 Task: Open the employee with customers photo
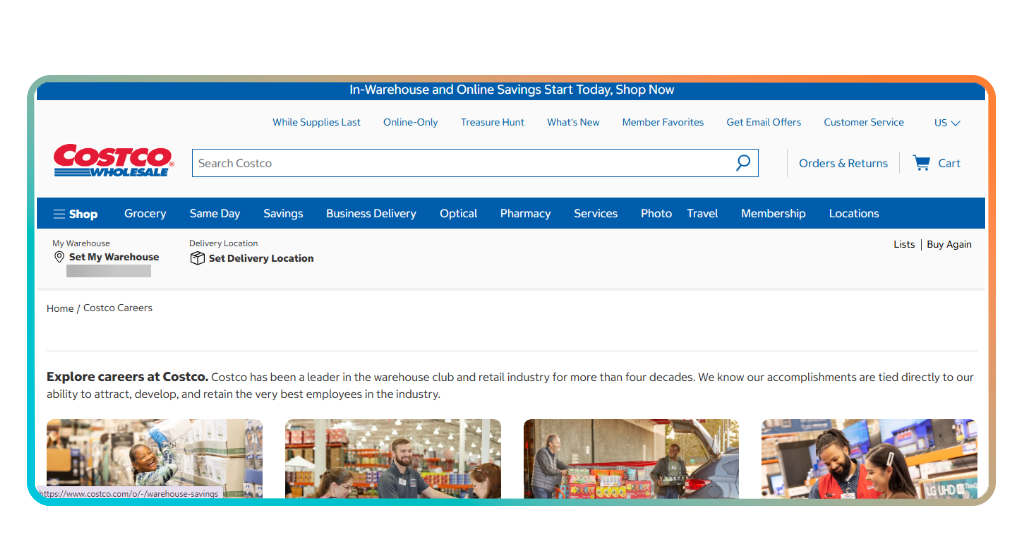(392, 458)
